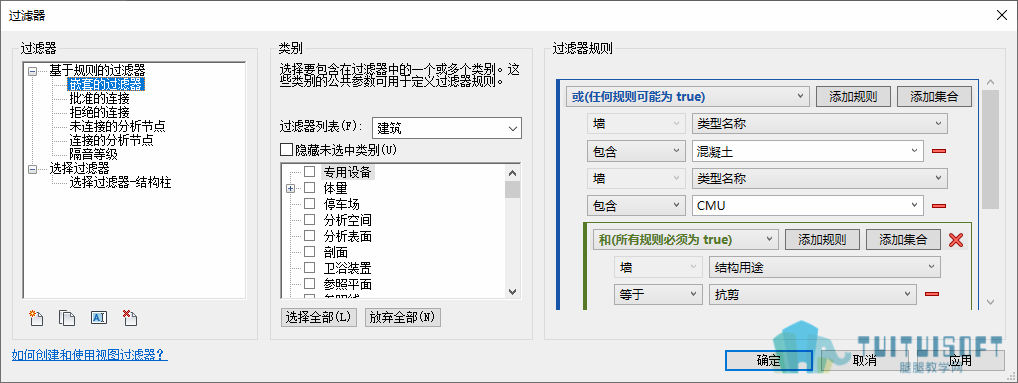
Task: Remove the CMU rule with red minus
Action: tap(938, 206)
